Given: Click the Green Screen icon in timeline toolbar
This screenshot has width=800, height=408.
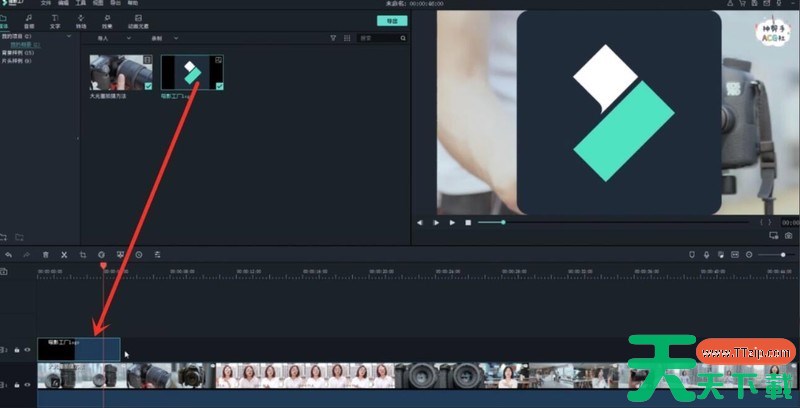Looking at the screenshot, I should [120, 254].
